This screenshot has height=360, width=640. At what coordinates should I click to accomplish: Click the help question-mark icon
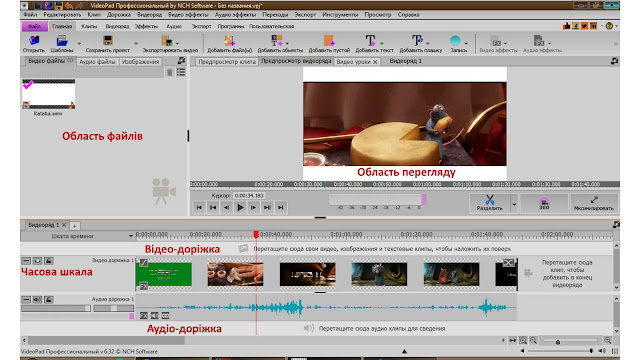609,26
